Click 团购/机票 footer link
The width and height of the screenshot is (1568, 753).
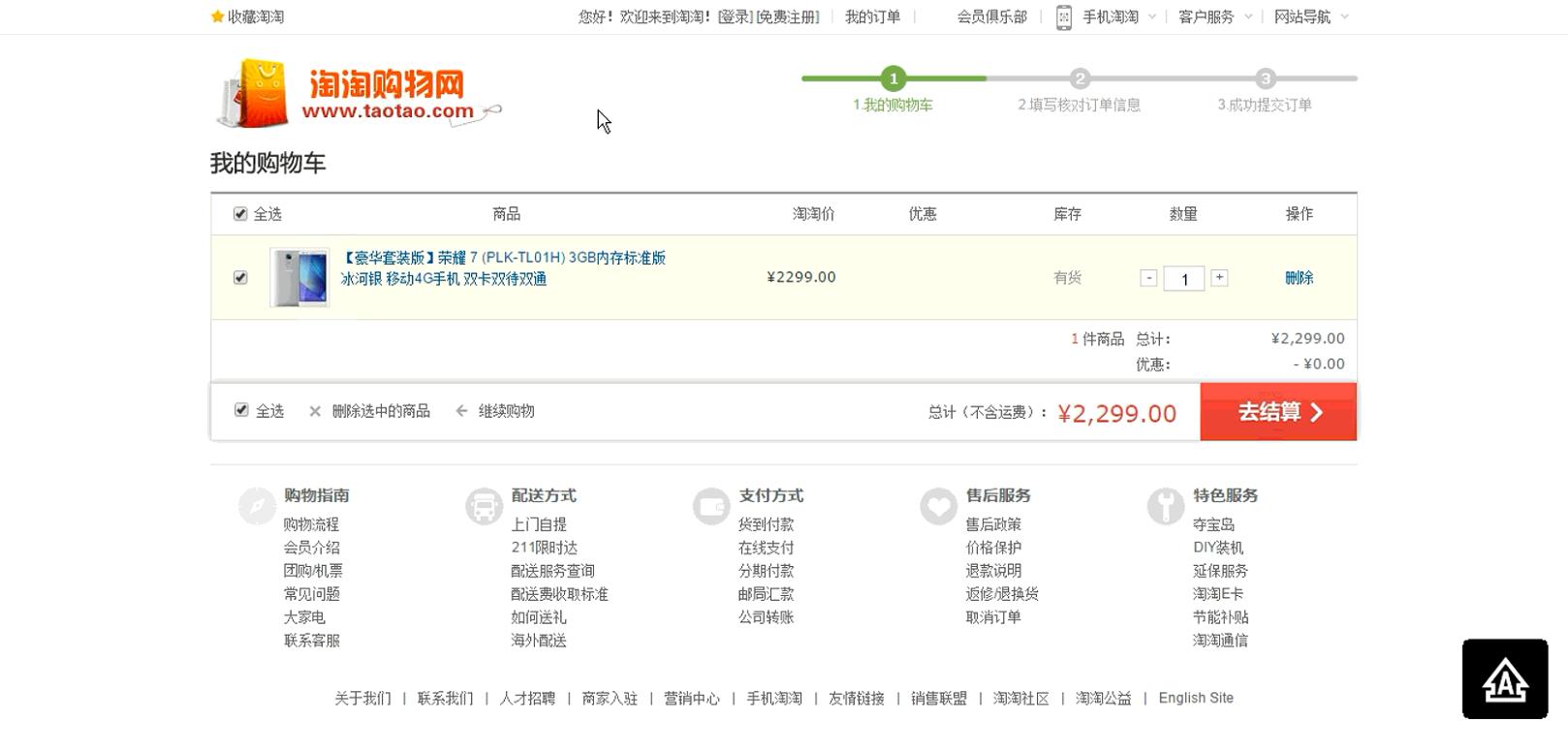tap(313, 571)
